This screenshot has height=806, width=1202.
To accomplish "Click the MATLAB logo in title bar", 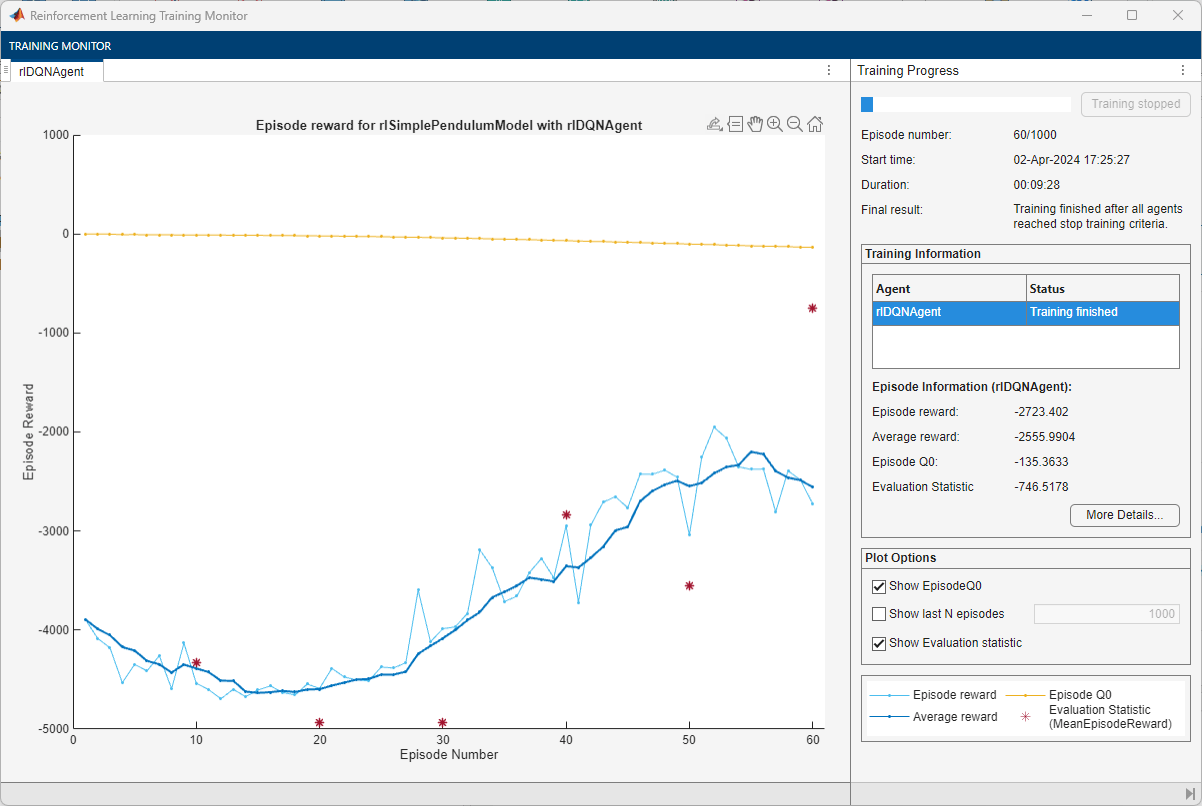I will pyautogui.click(x=17, y=16).
